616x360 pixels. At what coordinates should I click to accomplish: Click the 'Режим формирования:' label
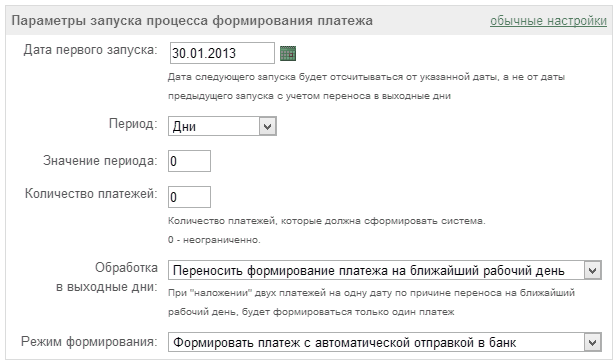click(x=89, y=342)
